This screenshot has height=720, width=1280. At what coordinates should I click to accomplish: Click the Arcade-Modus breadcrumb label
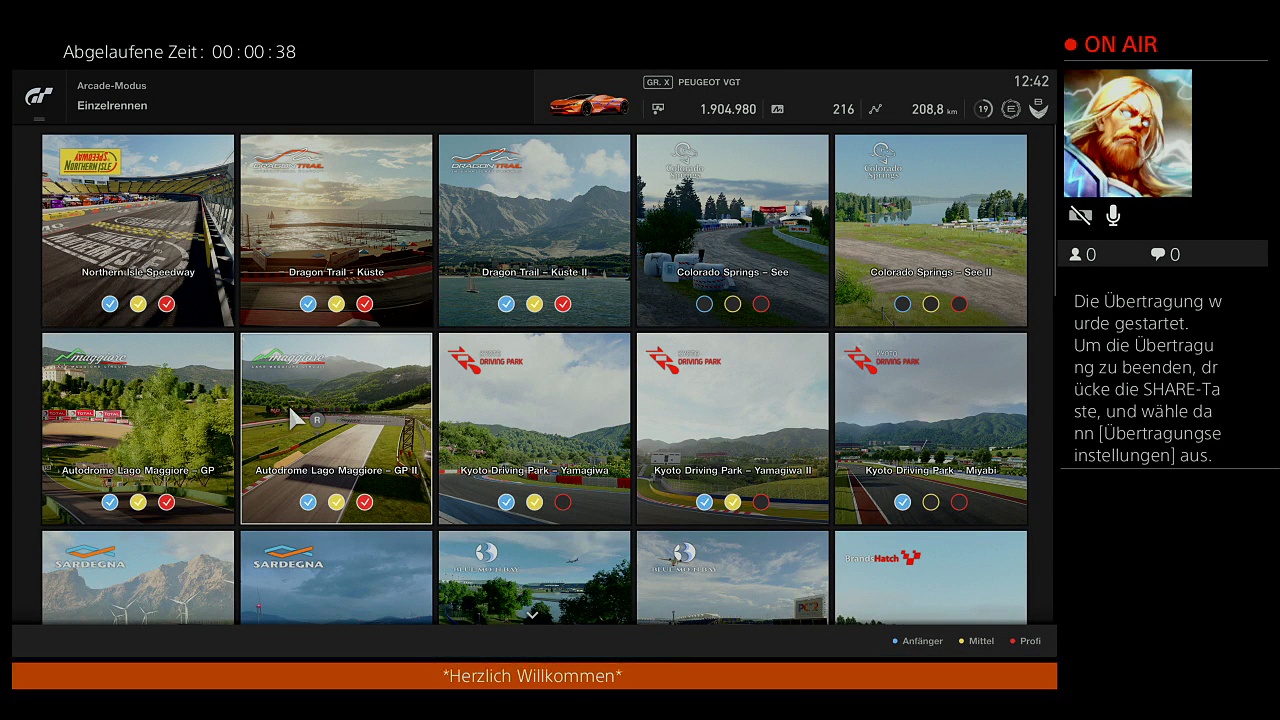pyautogui.click(x=112, y=86)
